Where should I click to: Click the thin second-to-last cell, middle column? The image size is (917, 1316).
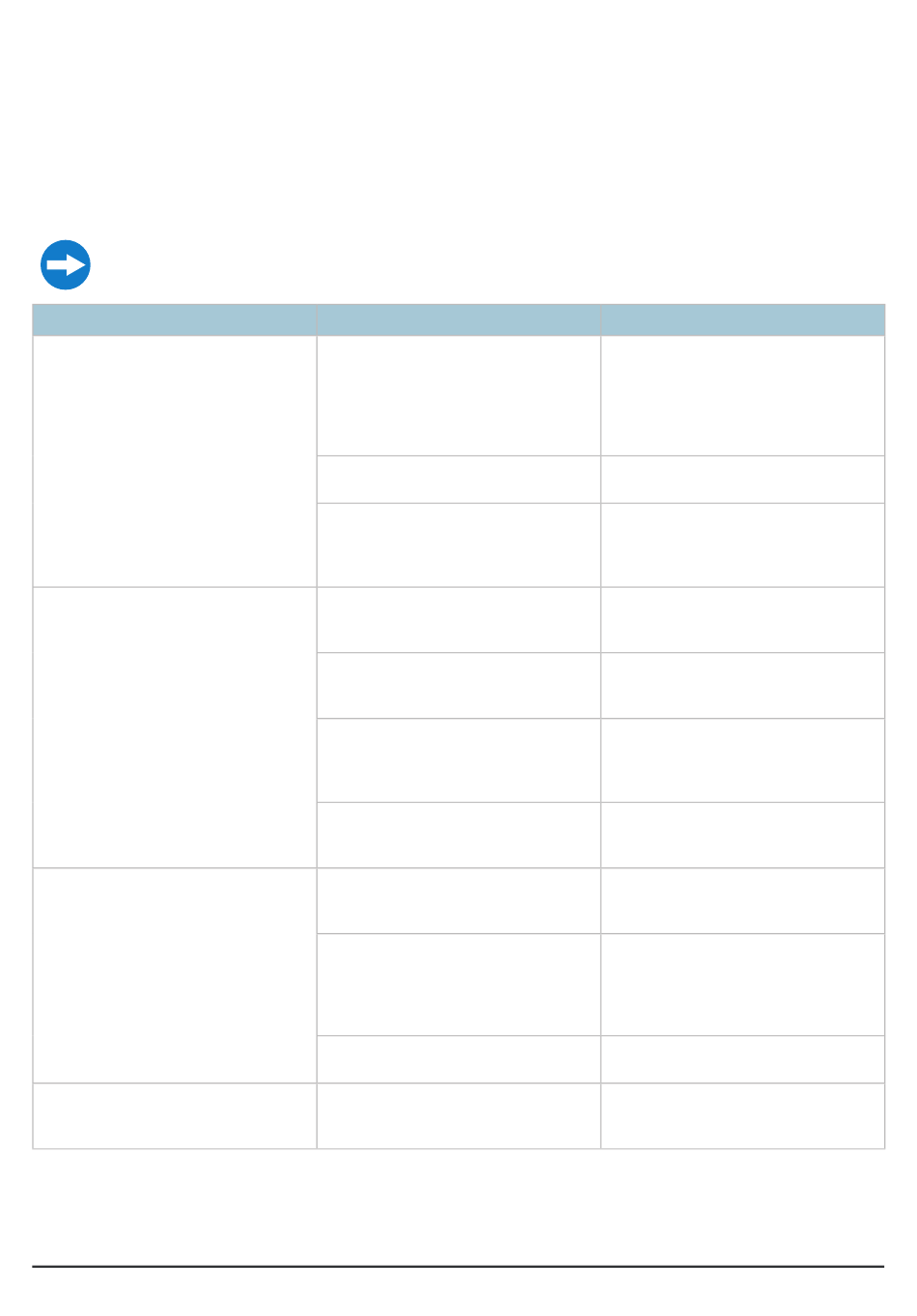tap(458, 1059)
